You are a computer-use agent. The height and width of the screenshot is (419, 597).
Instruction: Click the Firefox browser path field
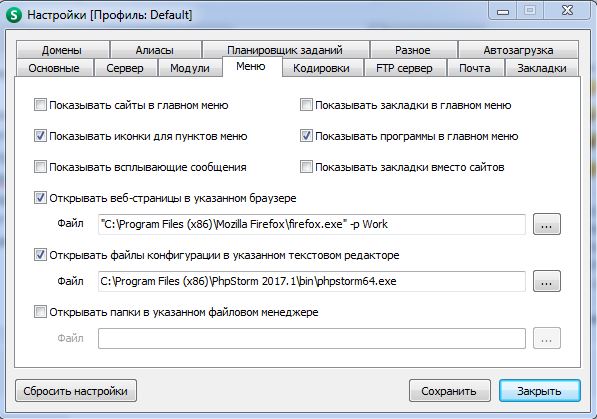(x=311, y=224)
